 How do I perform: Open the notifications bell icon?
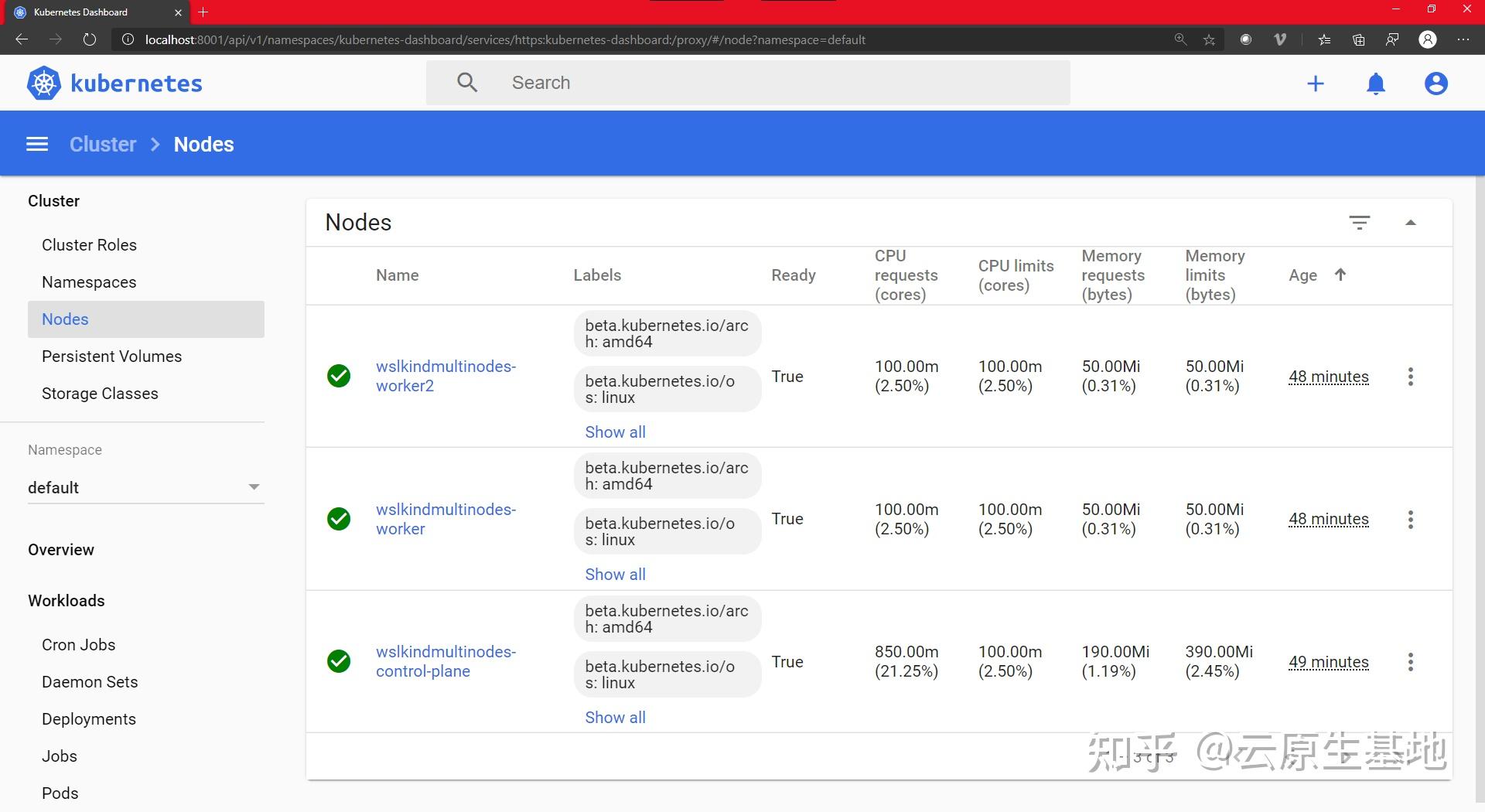coord(1376,84)
